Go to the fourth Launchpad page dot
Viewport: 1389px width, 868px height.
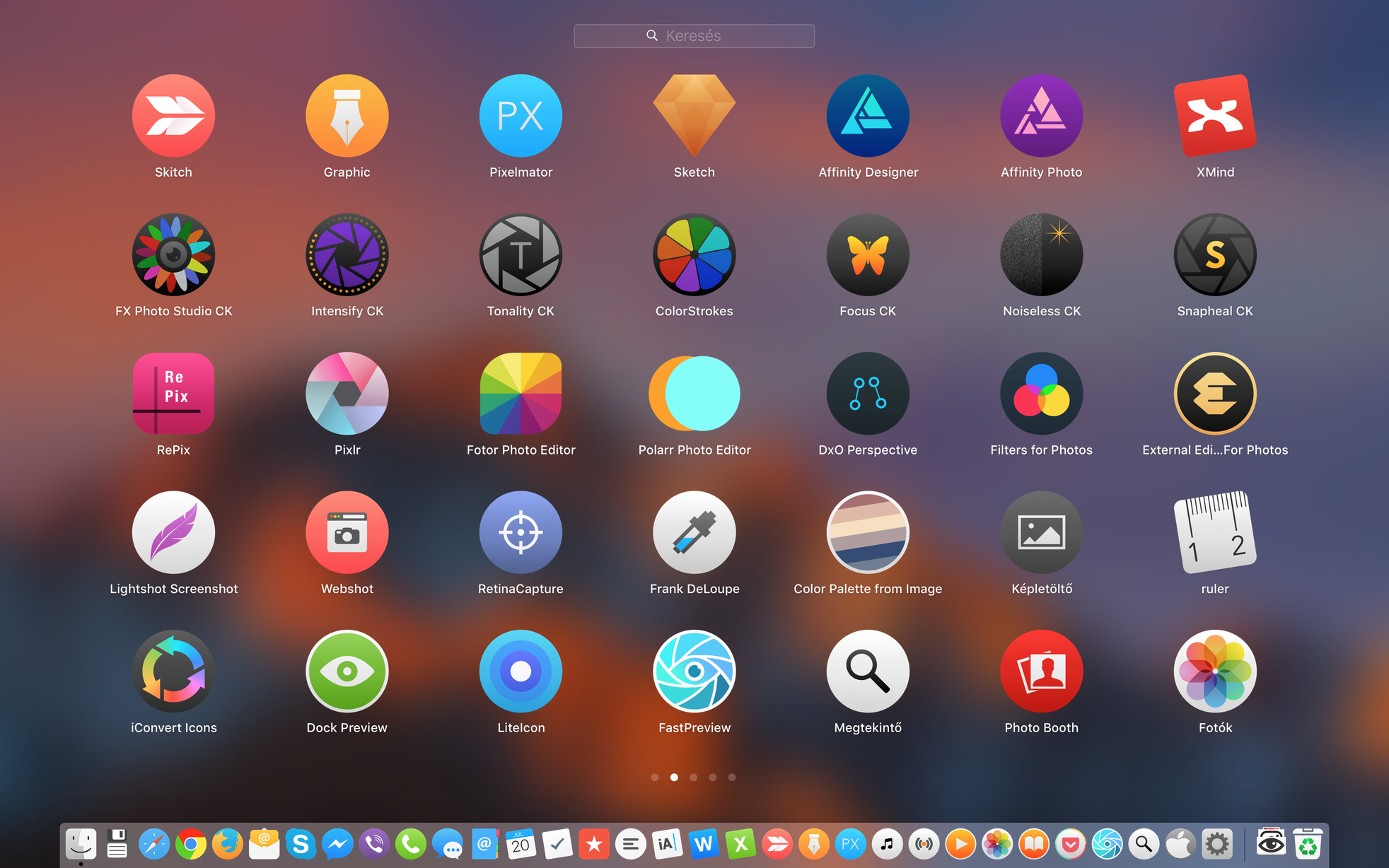point(713,778)
